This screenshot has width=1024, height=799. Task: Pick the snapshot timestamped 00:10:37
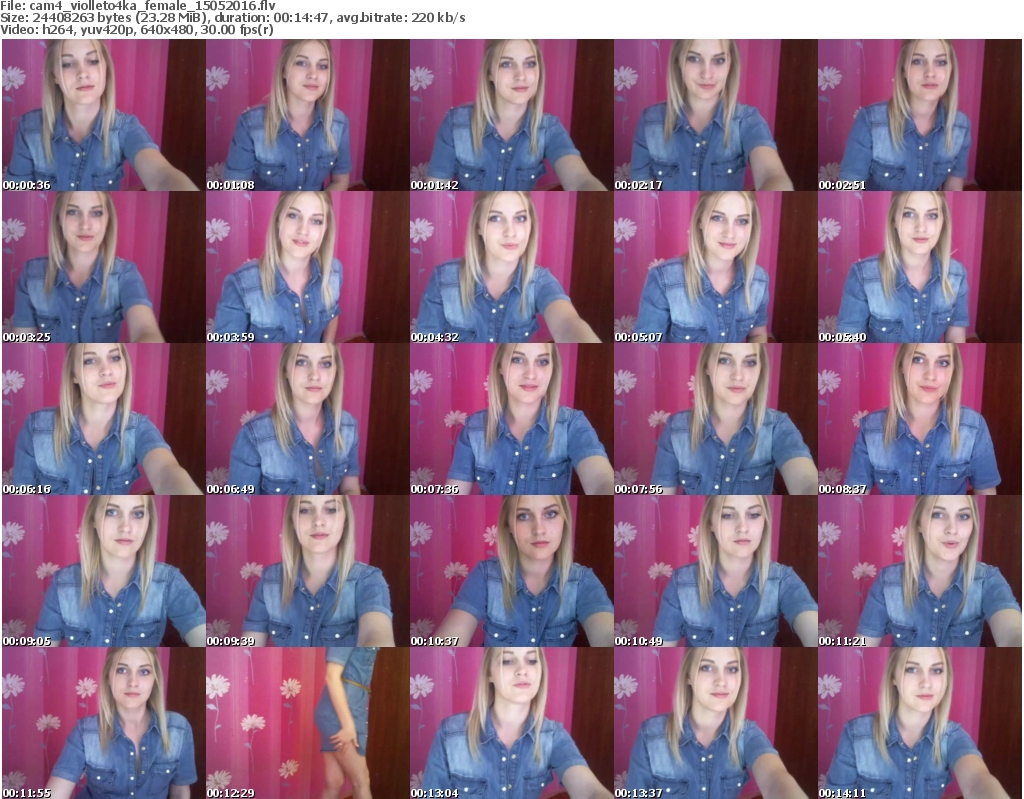(x=511, y=571)
